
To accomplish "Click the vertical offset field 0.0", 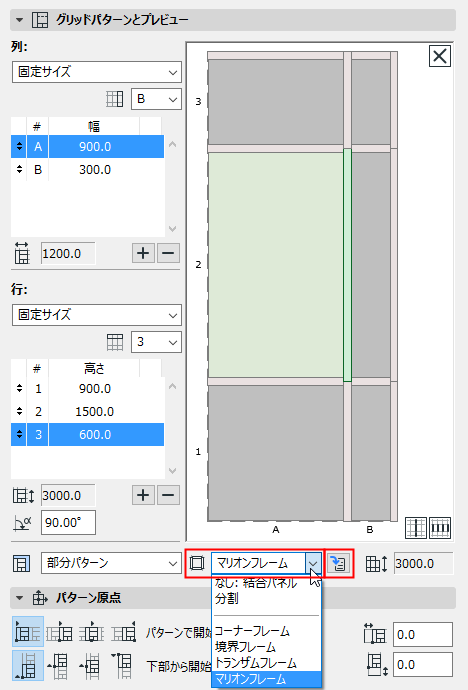I will pos(423,664).
